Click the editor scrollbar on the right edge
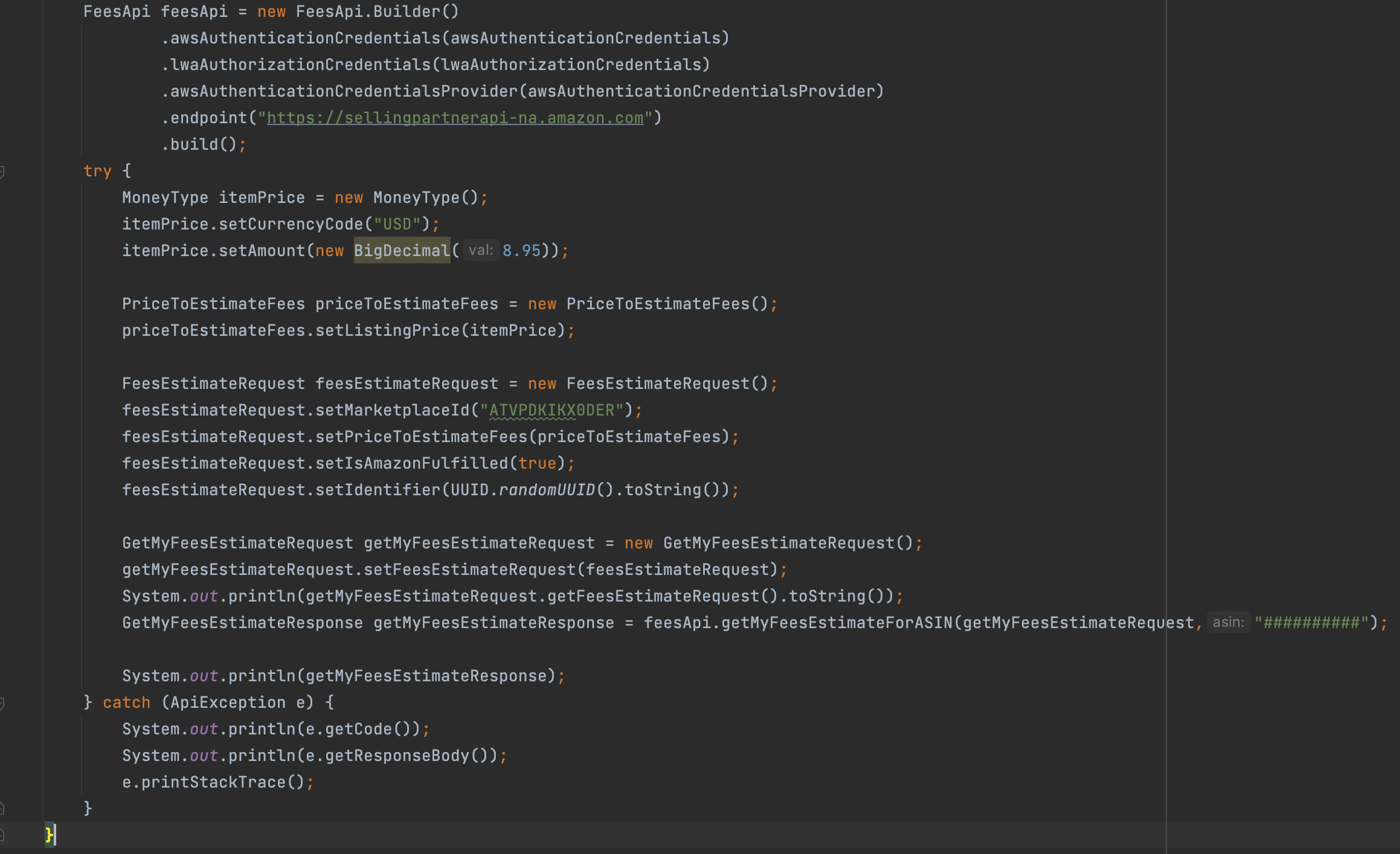The height and width of the screenshot is (854, 1400). 1396,423
